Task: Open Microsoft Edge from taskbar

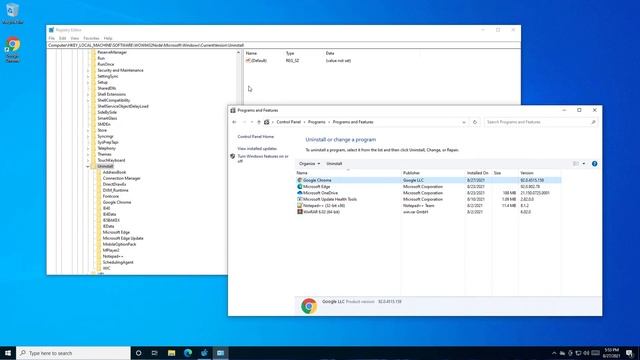Action: [x=188, y=353]
